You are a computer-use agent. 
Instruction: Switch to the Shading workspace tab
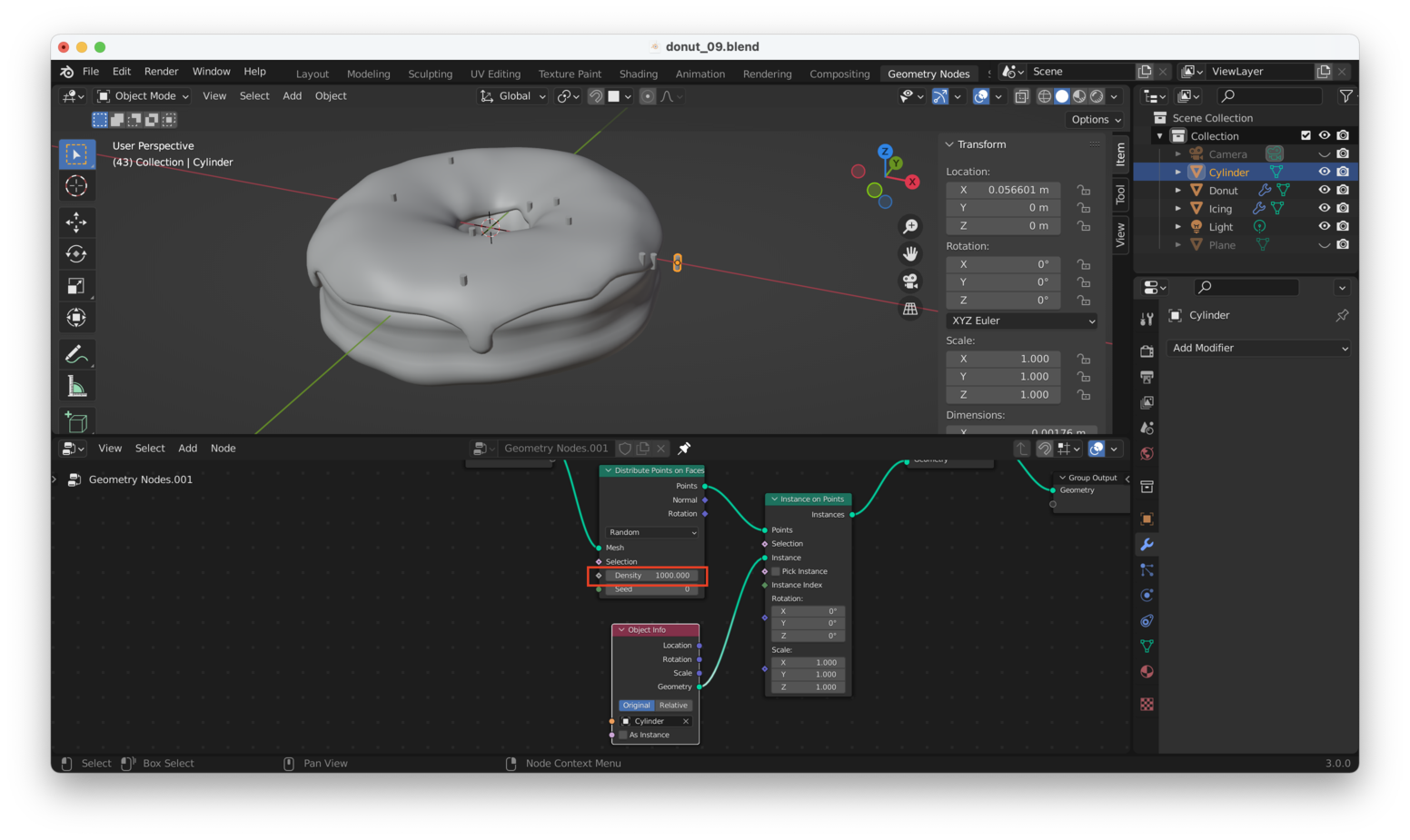coord(638,74)
